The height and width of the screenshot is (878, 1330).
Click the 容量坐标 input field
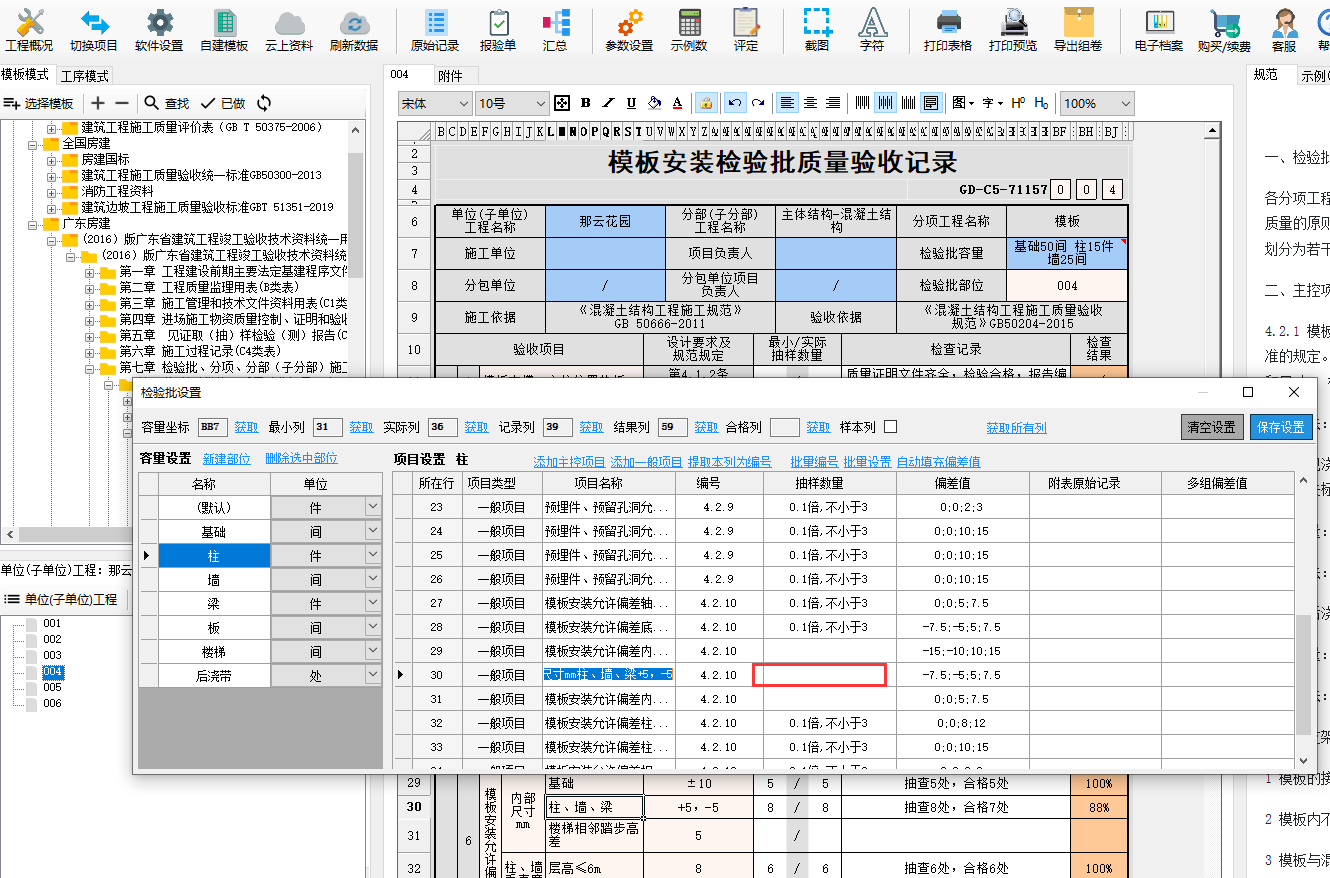tap(213, 427)
